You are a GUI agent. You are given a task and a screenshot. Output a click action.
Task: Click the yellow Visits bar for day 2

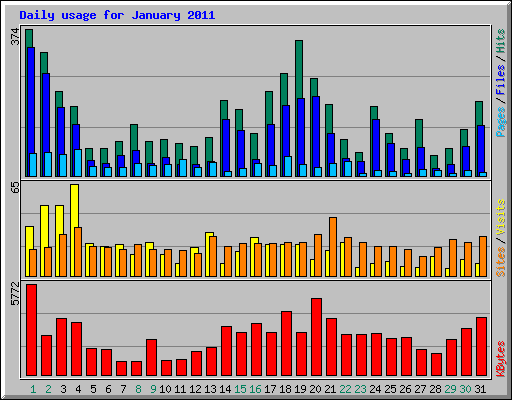(x=44, y=226)
